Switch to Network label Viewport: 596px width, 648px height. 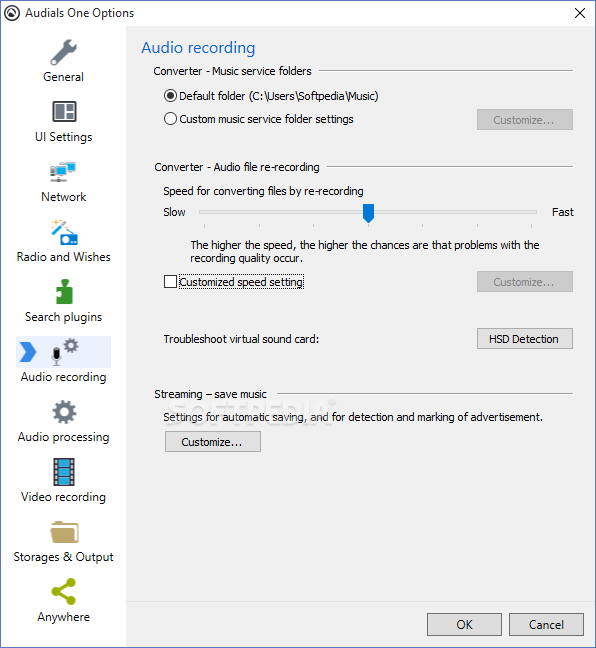(63, 197)
